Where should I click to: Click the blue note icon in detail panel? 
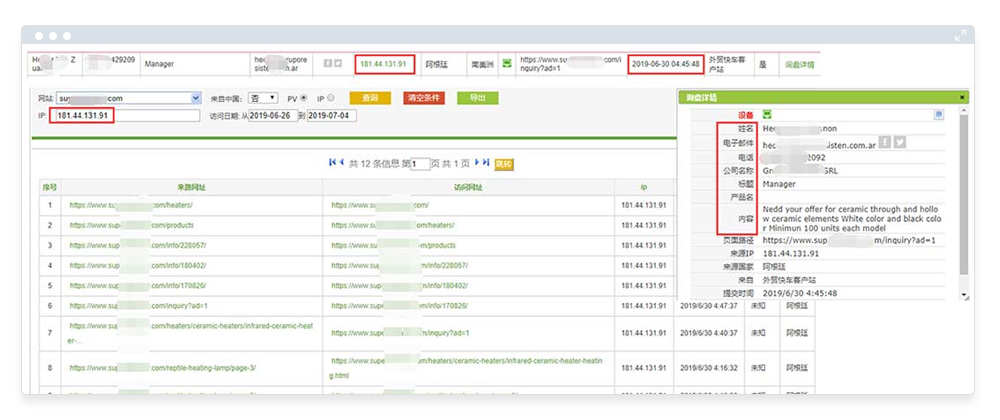[939, 115]
